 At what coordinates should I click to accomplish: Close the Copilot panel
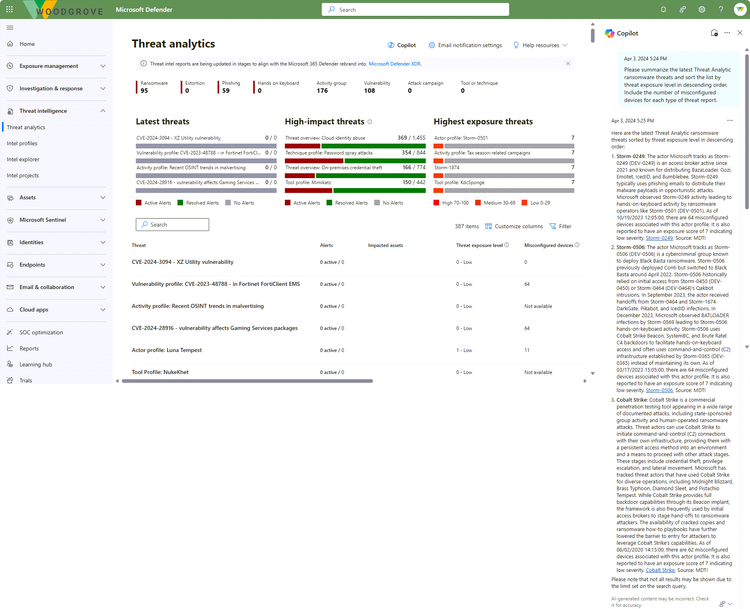[740, 33]
